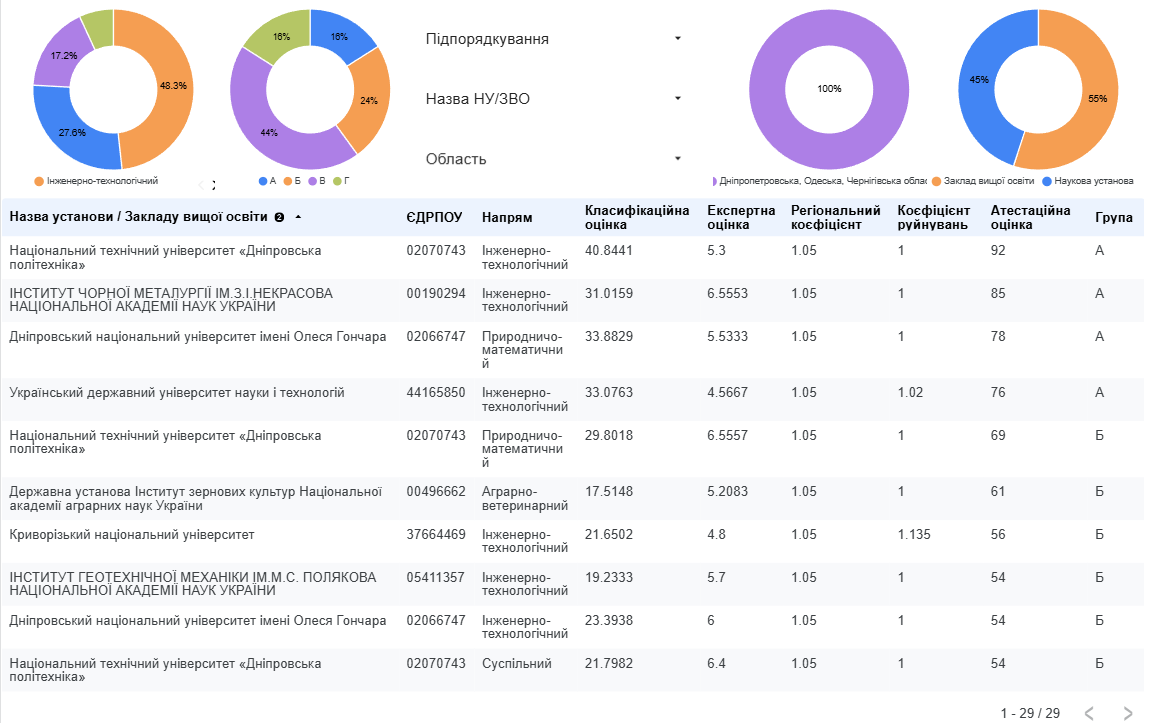Sort table by Коефіцієнт руйнувань header
The width and height of the screenshot is (1149, 723).
click(x=934, y=218)
